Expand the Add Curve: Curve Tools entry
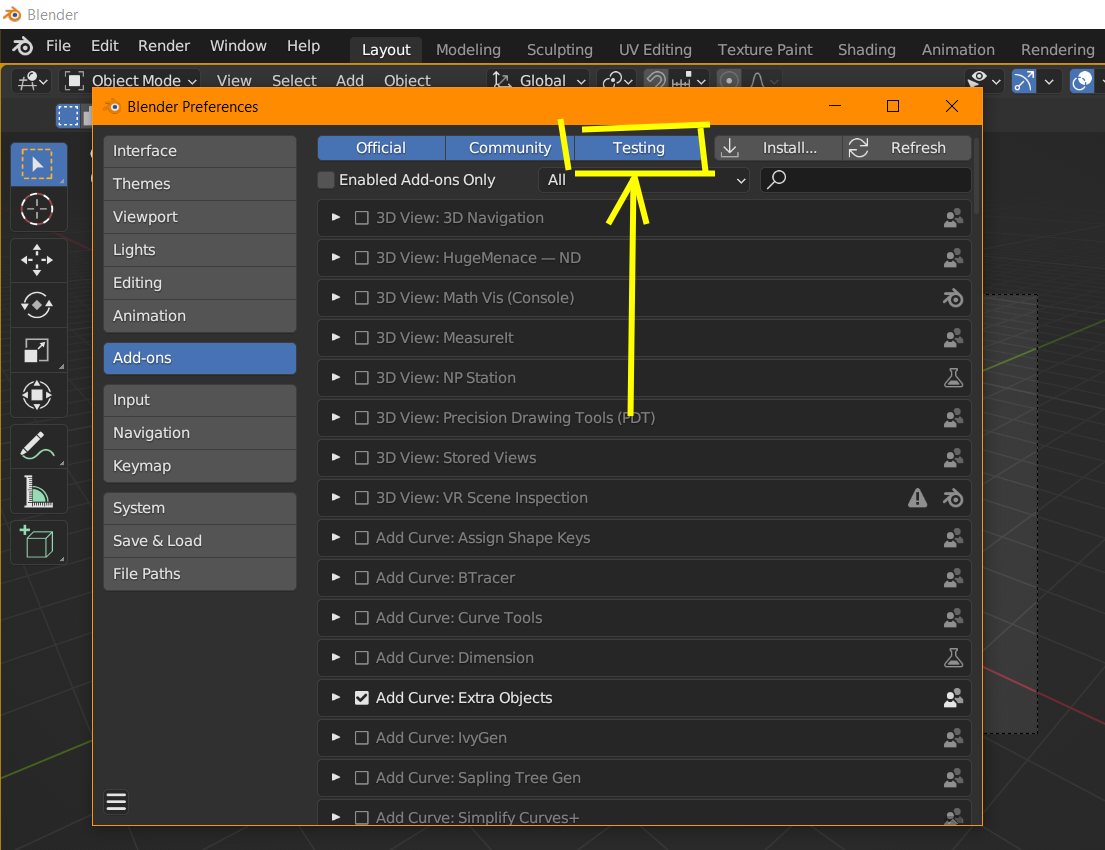Screen dimensions: 1105x850 pos(336,617)
